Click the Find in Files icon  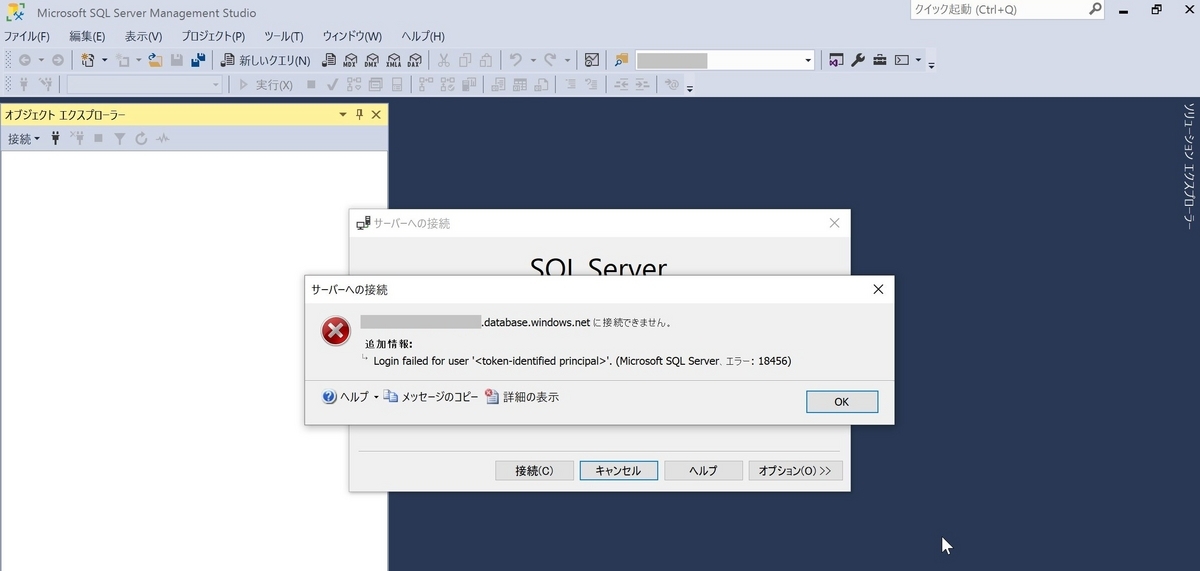[621, 60]
